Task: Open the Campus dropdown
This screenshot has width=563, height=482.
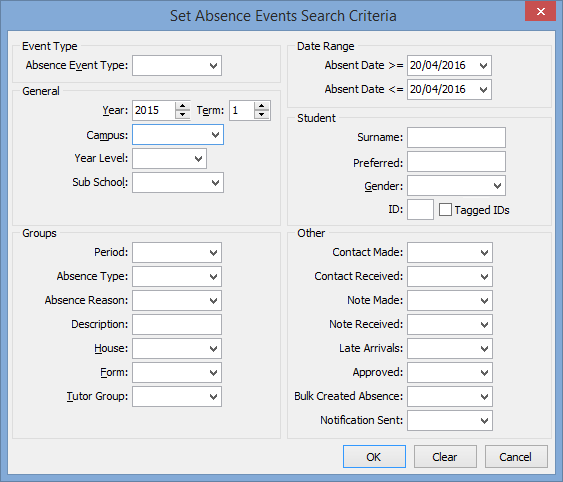Action: point(178,135)
